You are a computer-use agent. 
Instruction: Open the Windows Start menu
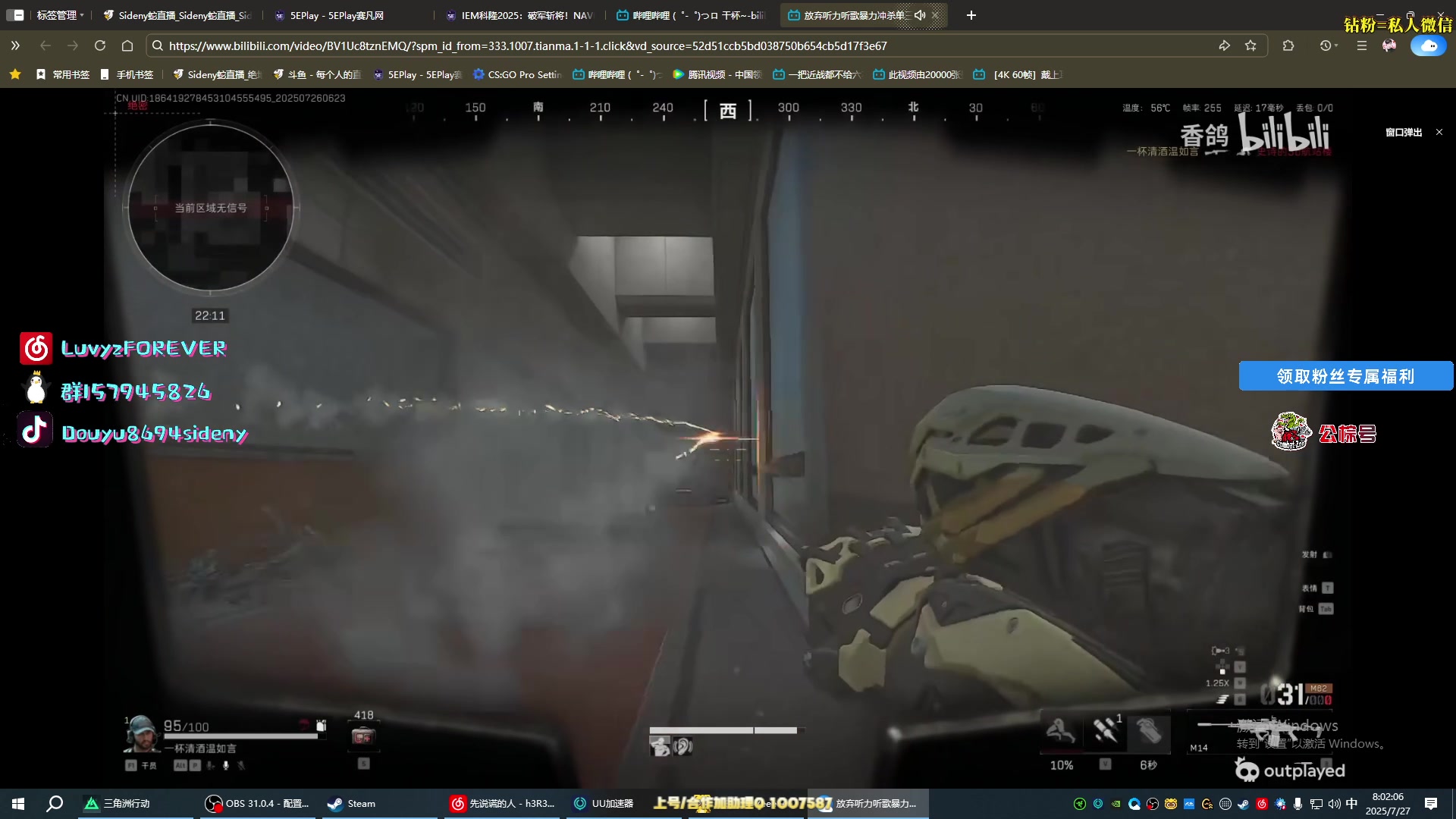(x=18, y=804)
